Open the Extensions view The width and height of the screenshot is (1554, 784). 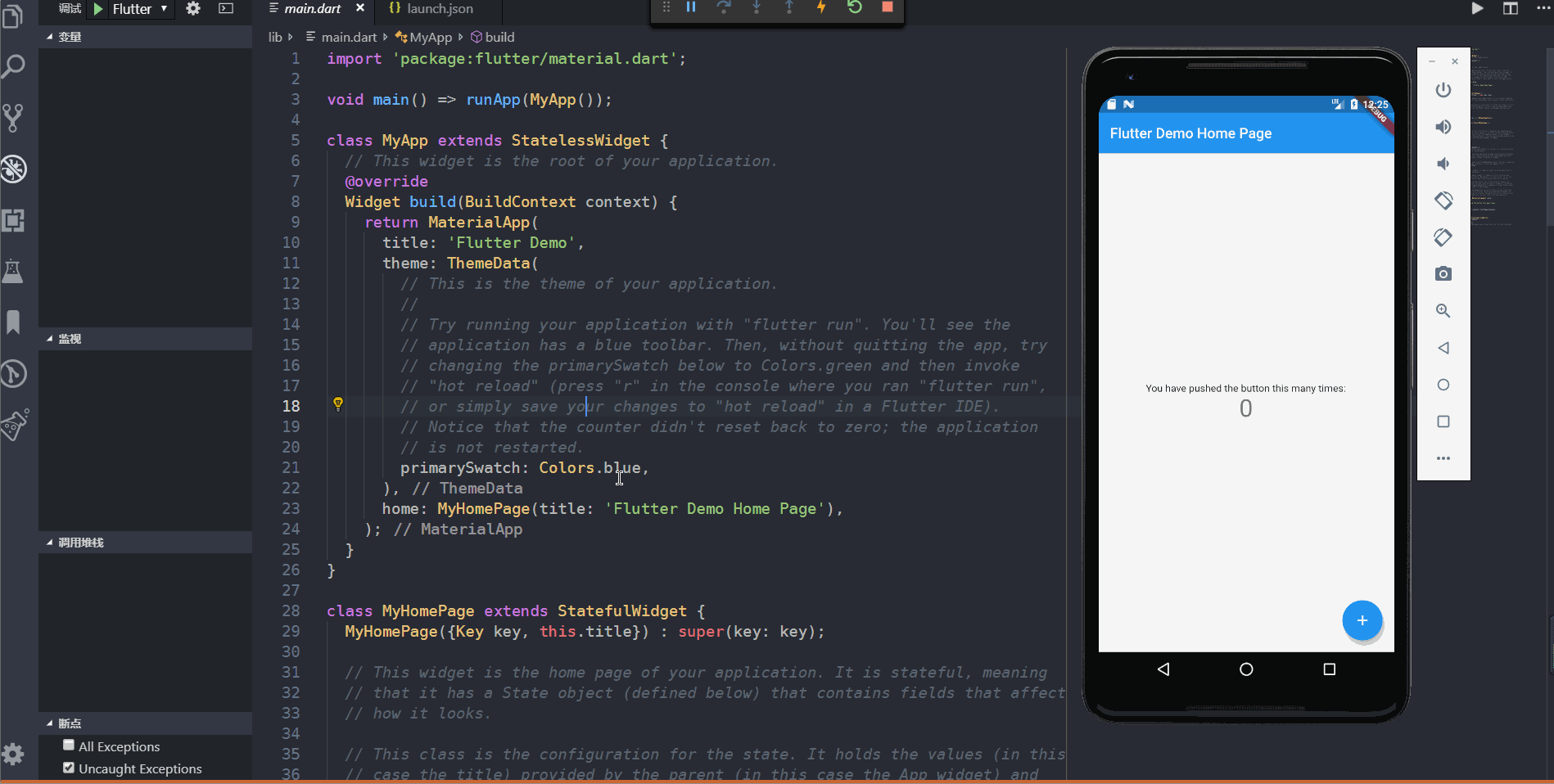13,220
